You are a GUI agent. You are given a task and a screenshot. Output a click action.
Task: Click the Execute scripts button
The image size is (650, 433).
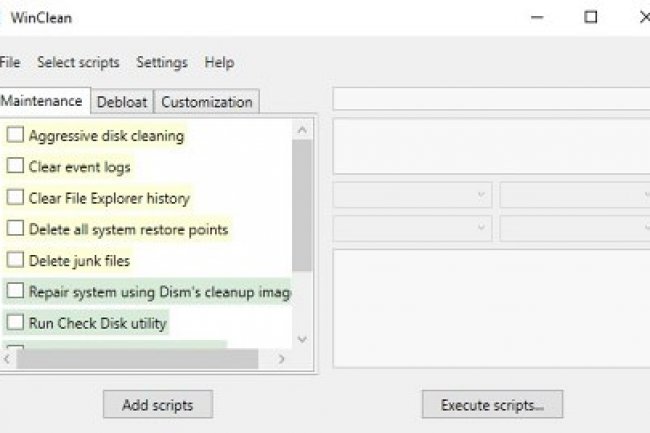[x=492, y=405]
